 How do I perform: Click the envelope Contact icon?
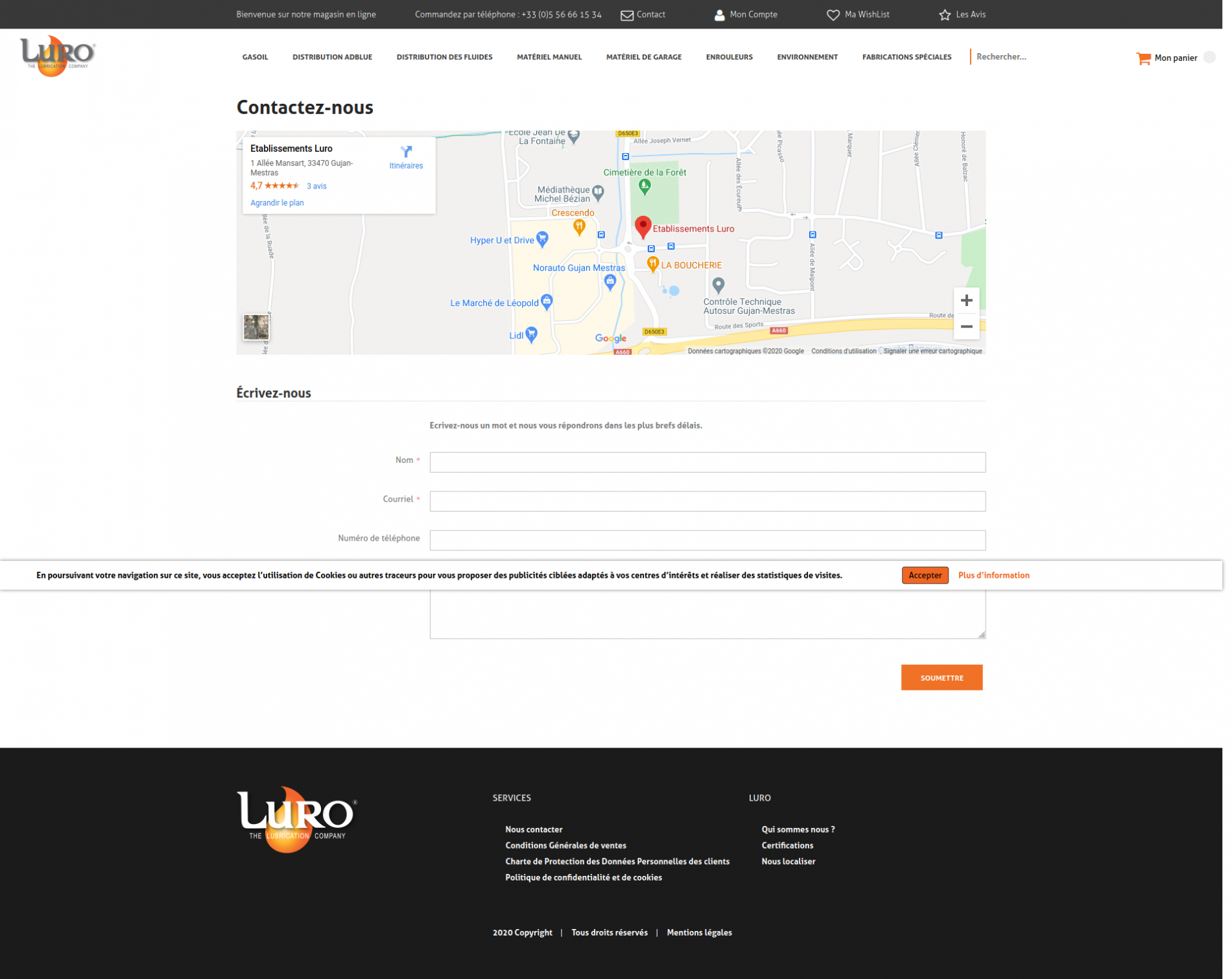point(626,15)
